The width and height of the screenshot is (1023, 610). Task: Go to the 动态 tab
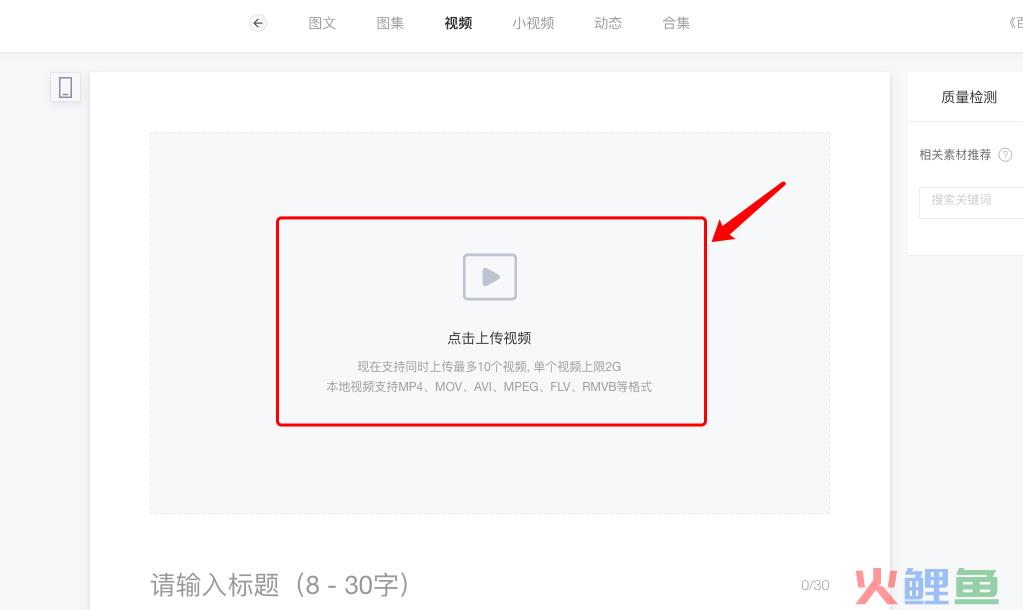click(608, 23)
